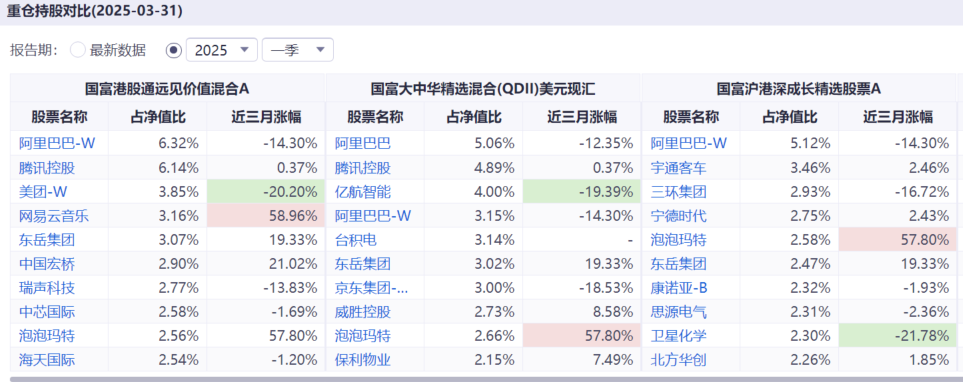This screenshot has height=382, width=963.
Task: Open 亿航智能 stock link
Action: (362, 192)
